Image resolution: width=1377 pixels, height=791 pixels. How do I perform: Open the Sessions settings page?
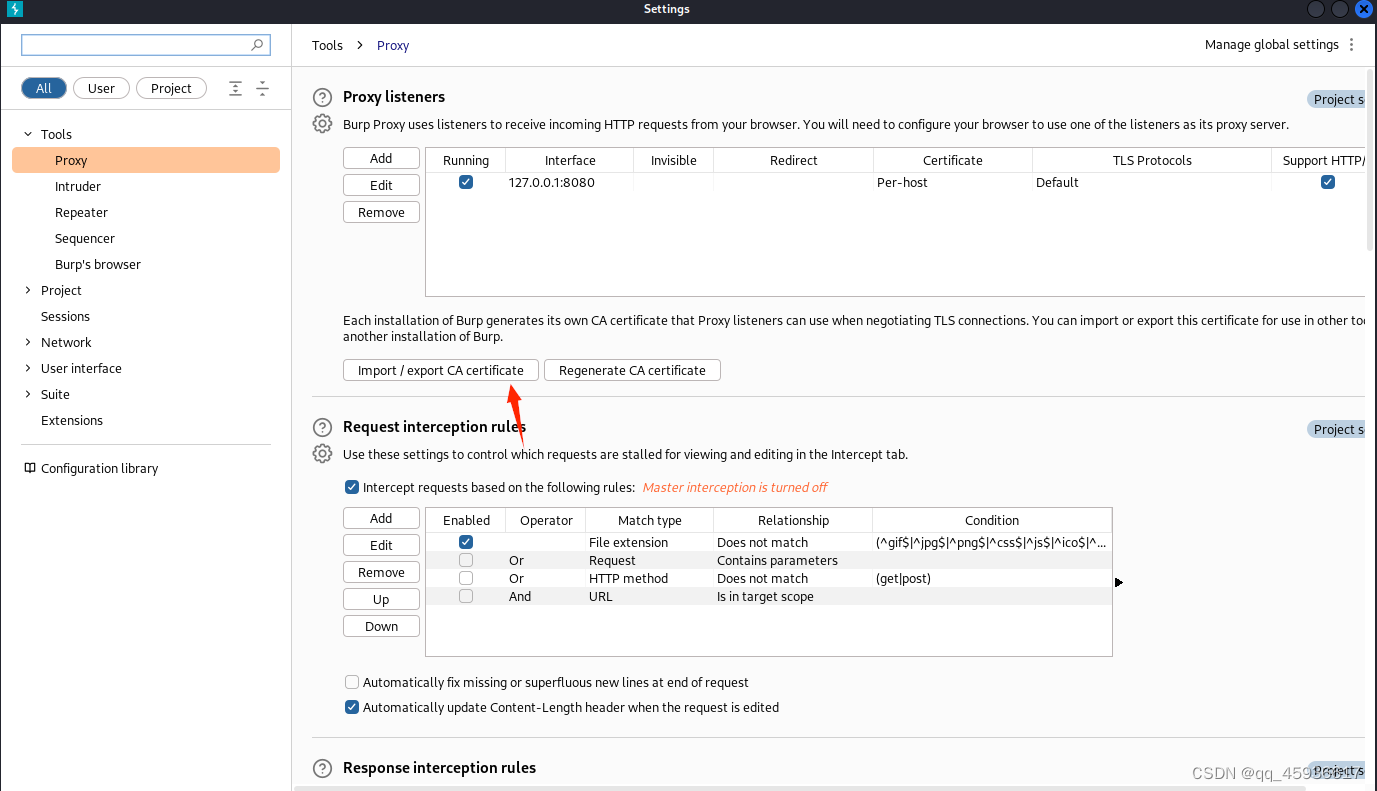click(x=65, y=316)
